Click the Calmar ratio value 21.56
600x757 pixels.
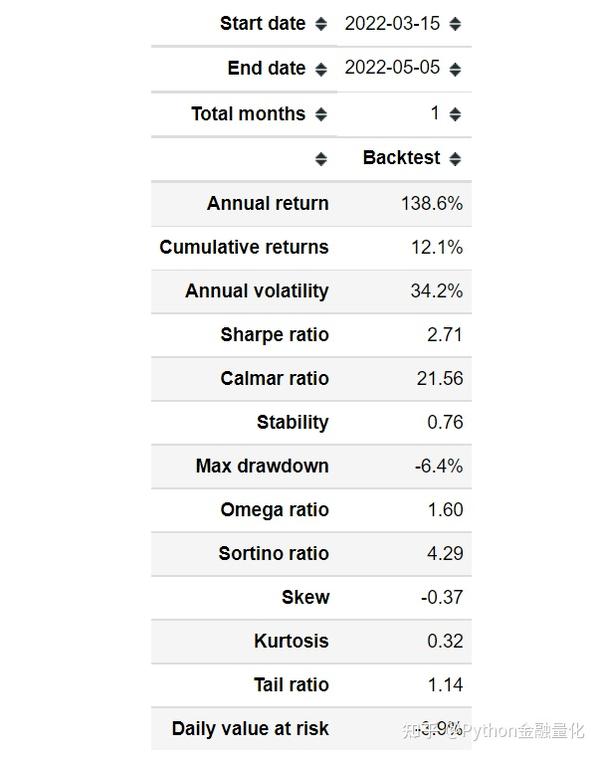(x=440, y=378)
